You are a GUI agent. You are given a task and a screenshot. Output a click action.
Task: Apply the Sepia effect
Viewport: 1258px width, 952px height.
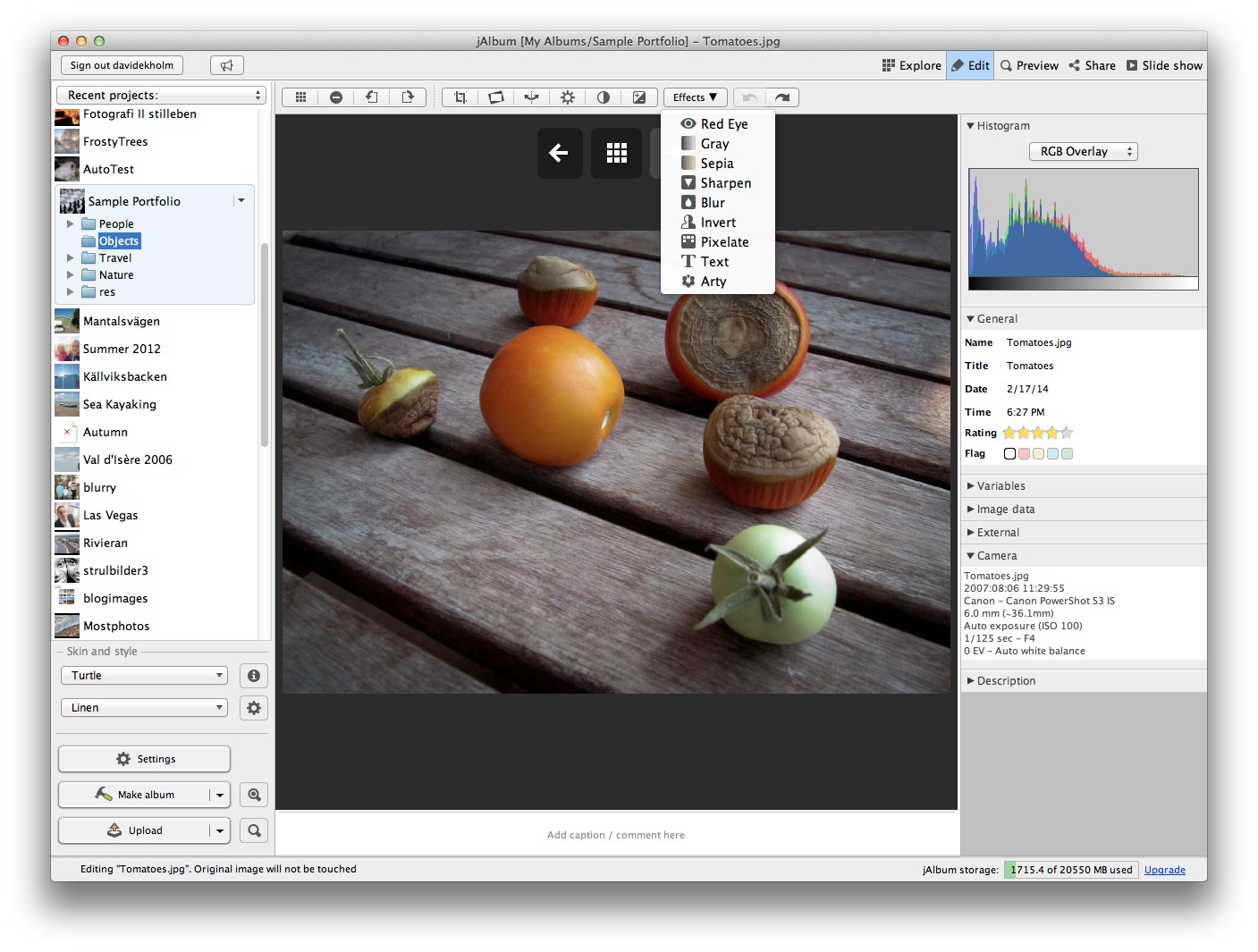coord(717,164)
